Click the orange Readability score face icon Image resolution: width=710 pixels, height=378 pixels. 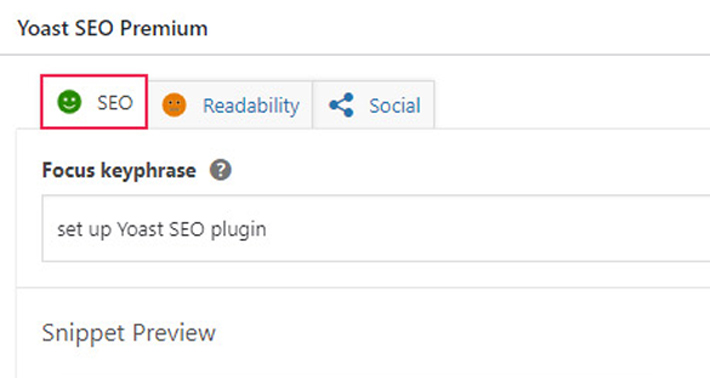click(174, 105)
